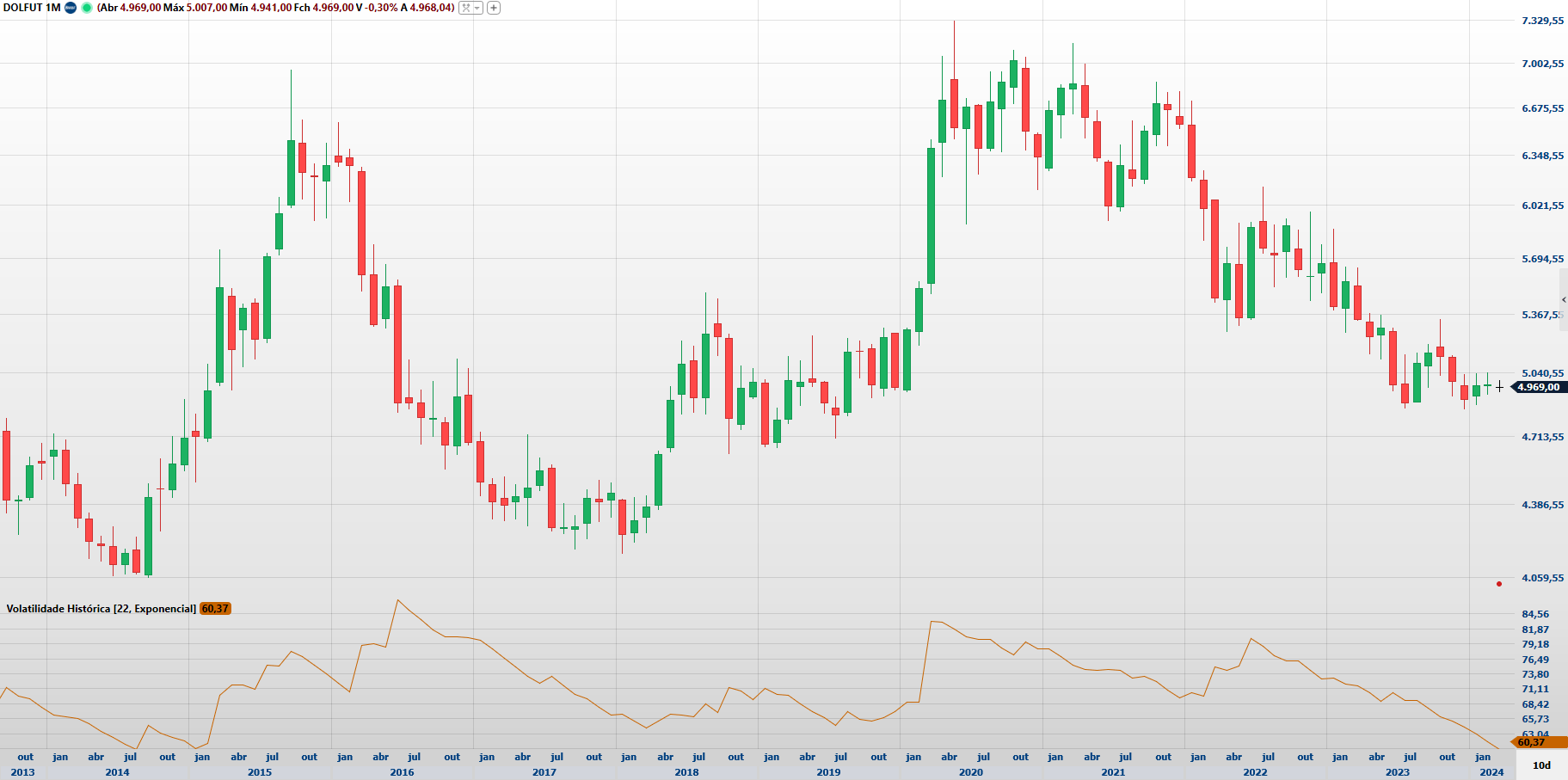Screen dimensions: 1568x780
Task: Click the 2024 year label on the time axis
Action: (x=1491, y=772)
